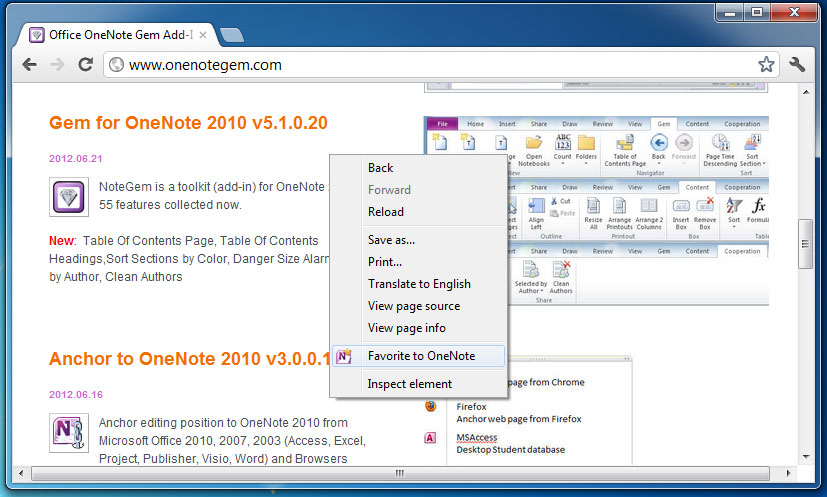Click the MS Access icon in the anchor list

click(x=430, y=437)
